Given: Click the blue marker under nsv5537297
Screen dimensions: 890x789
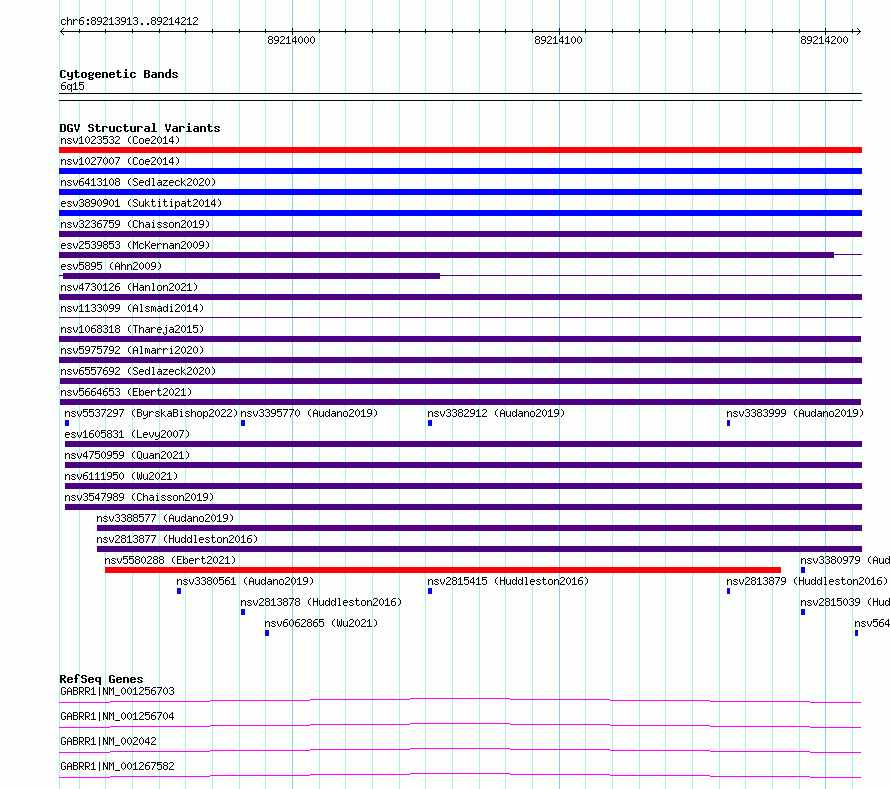Looking at the screenshot, I should [x=67, y=423].
